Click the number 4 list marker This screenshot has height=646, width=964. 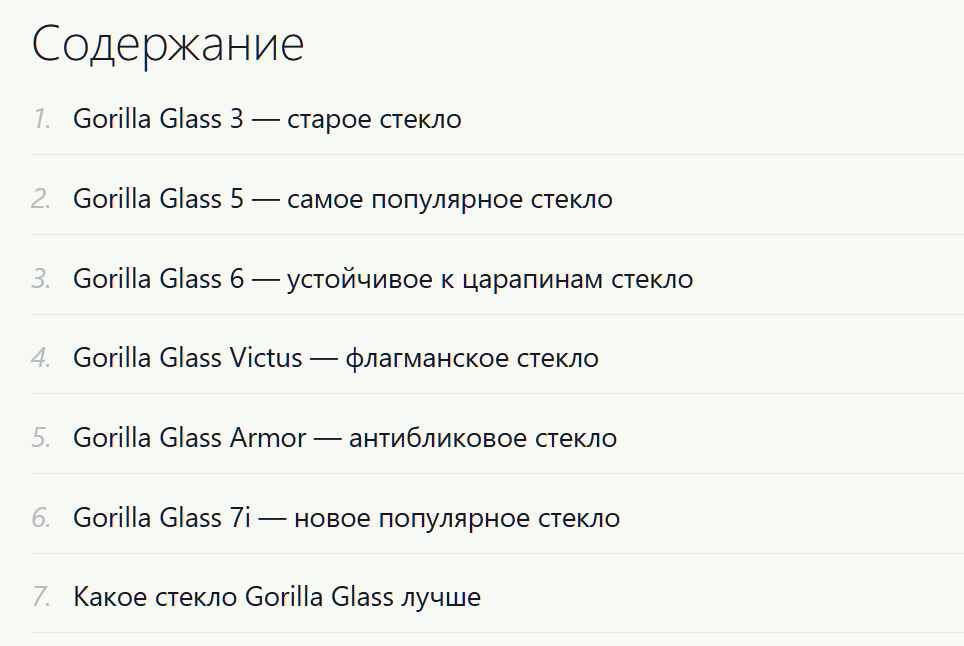pyautogui.click(x=41, y=358)
